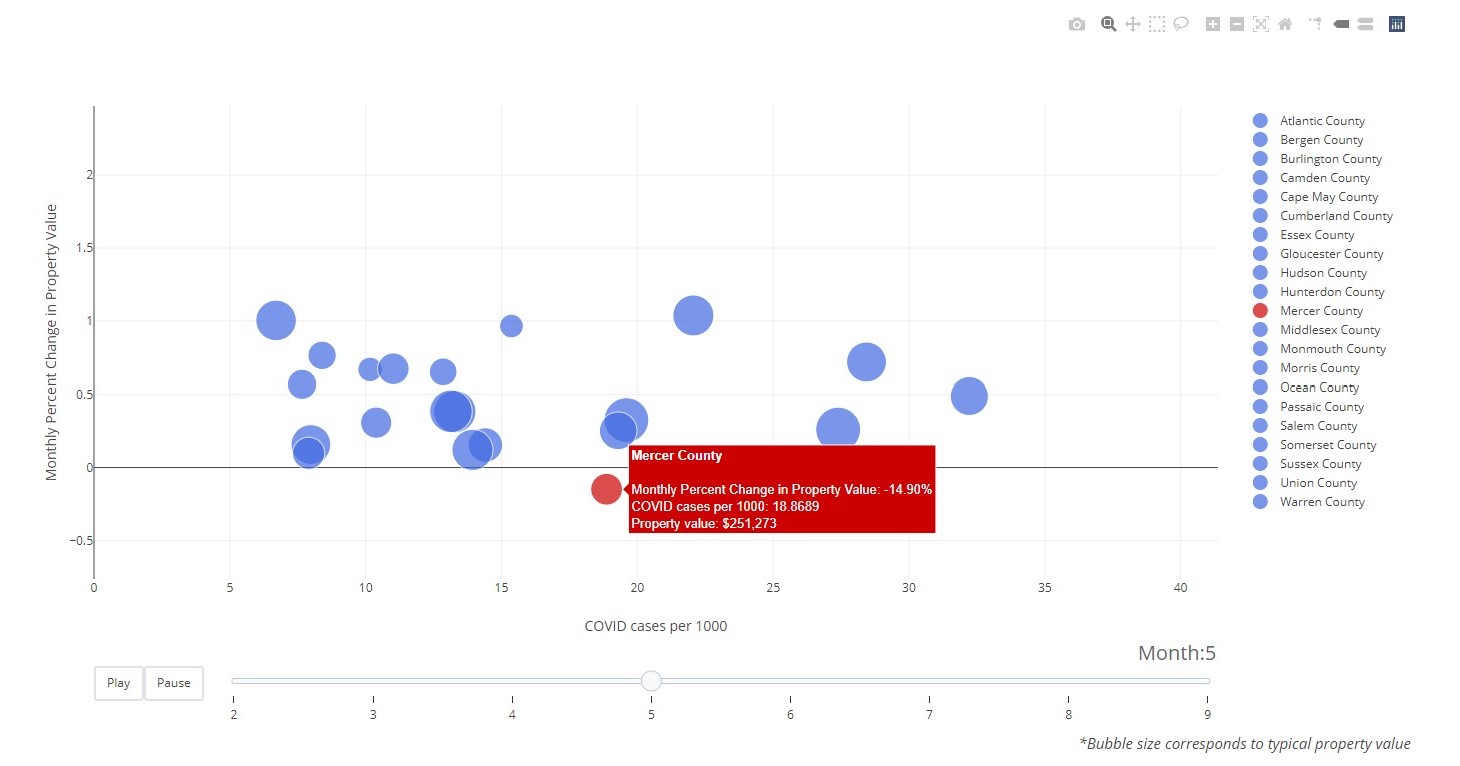Click the Zoom In plus icon
The width and height of the screenshot is (1460, 766).
[1213, 24]
